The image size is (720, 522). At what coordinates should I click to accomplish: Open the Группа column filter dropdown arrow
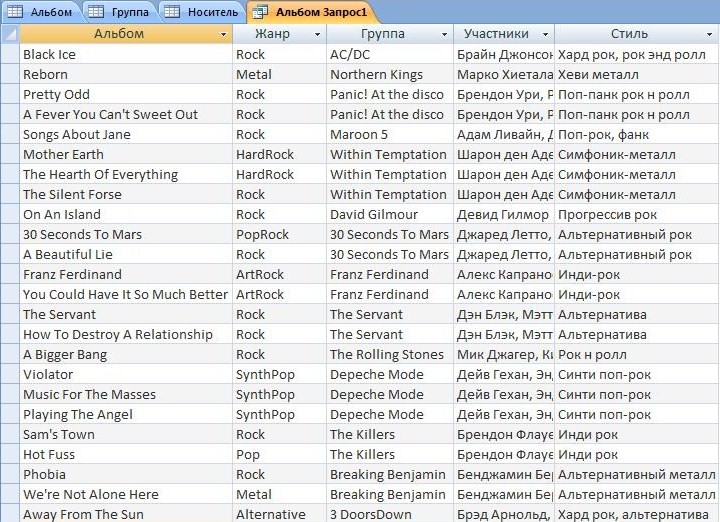pos(444,34)
